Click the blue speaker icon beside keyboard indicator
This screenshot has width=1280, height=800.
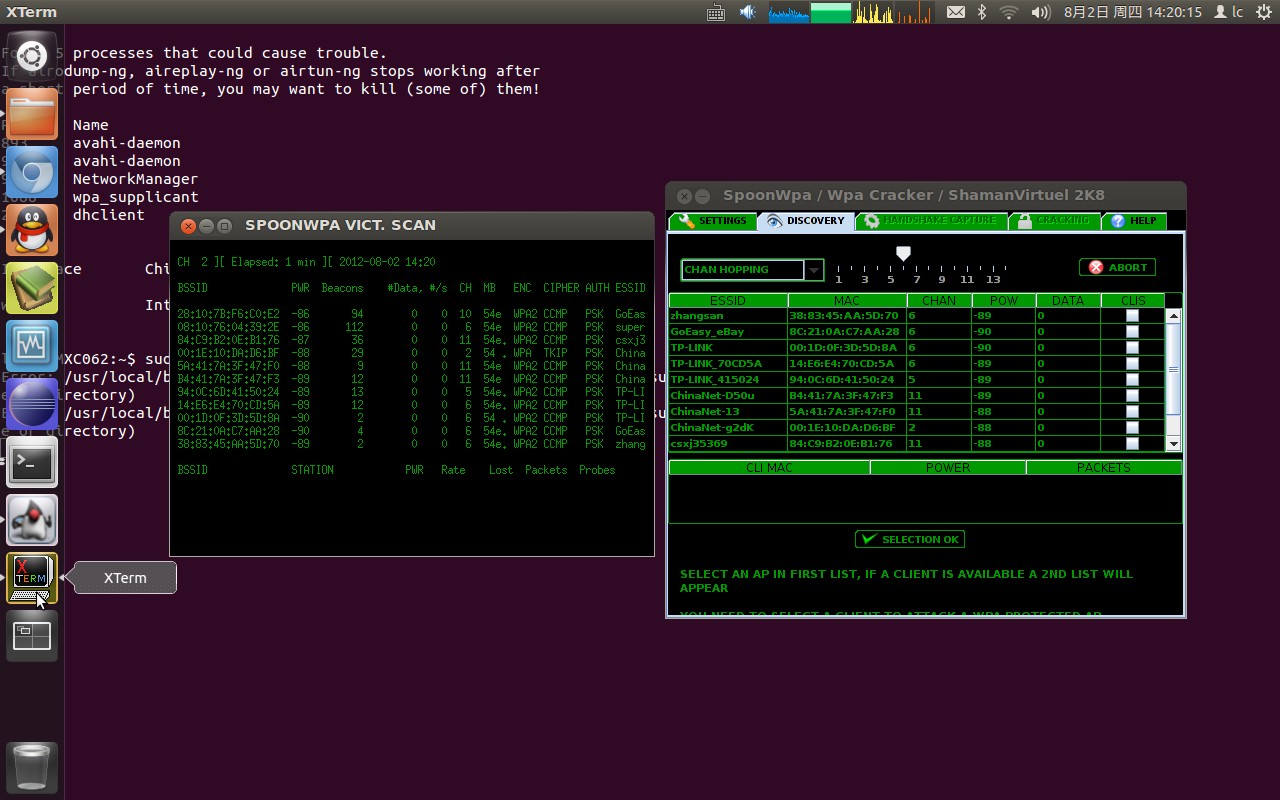point(747,12)
